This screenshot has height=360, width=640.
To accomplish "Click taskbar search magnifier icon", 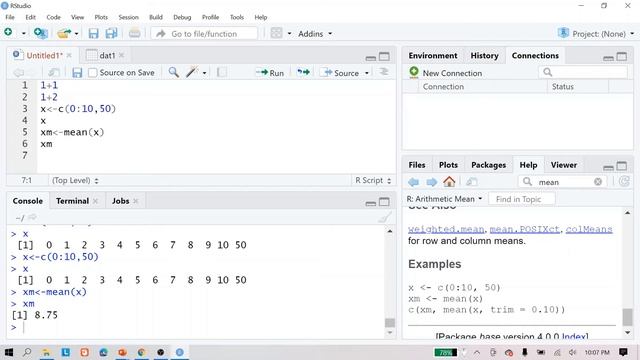I will click(27, 352).
